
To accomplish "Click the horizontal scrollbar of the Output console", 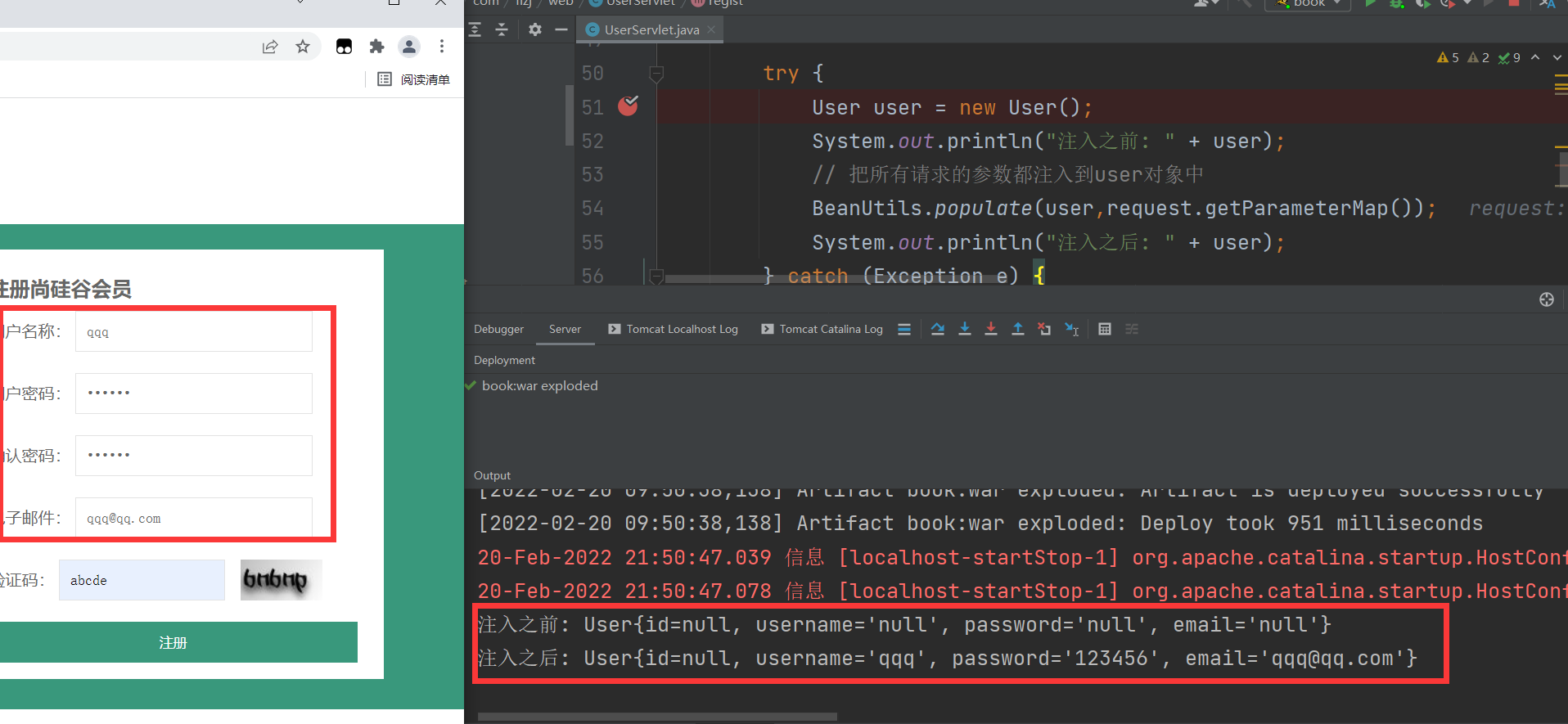I will (x=657, y=717).
